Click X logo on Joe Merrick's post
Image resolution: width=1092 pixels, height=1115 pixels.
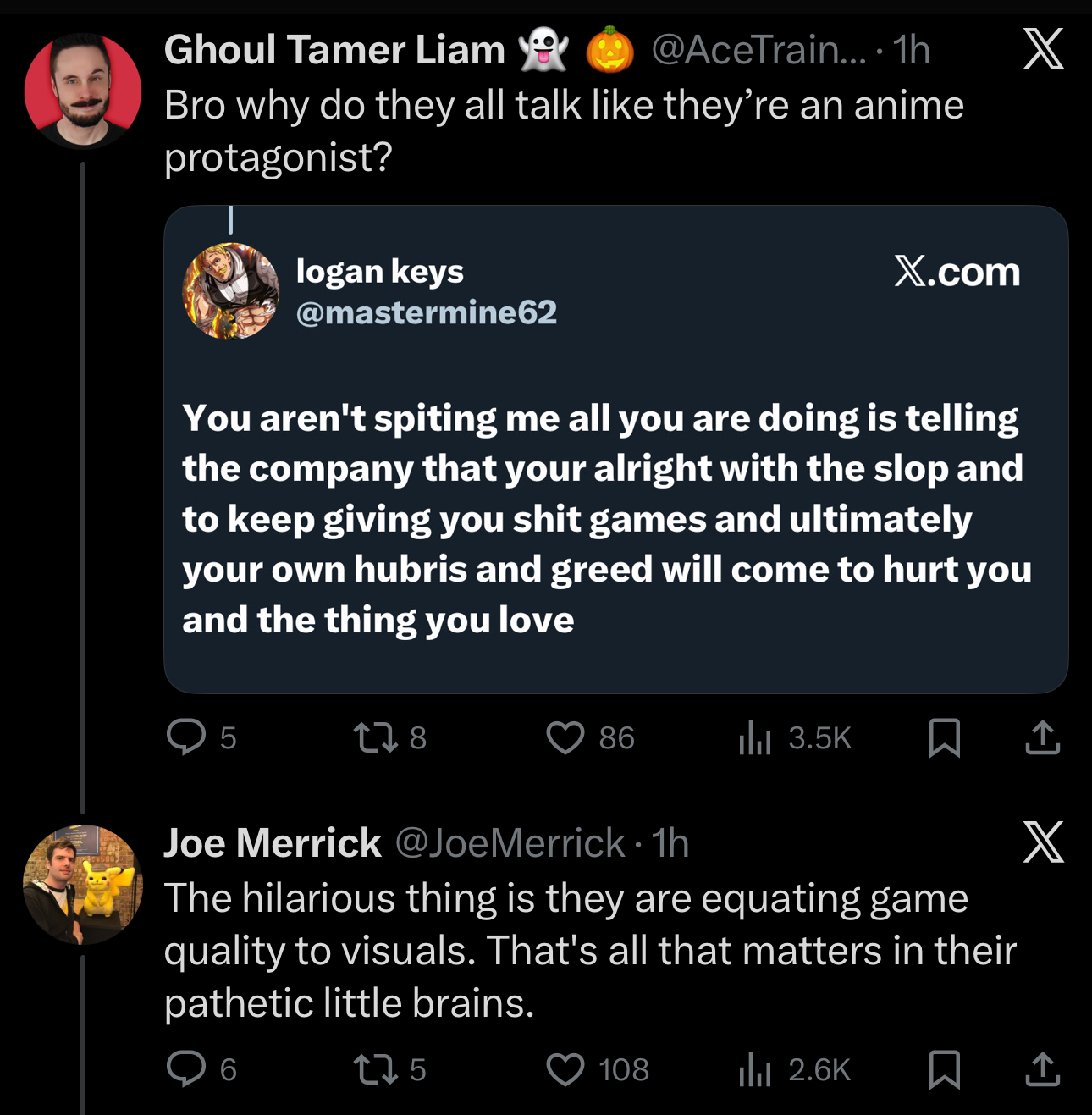1043,842
